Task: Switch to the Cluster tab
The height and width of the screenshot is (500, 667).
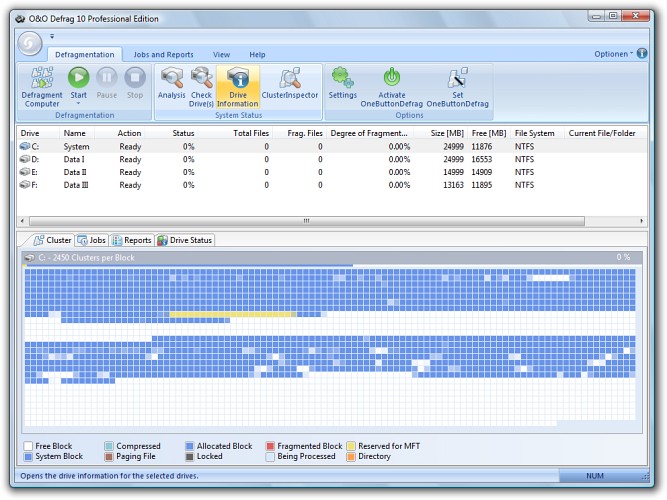Action: coord(52,240)
